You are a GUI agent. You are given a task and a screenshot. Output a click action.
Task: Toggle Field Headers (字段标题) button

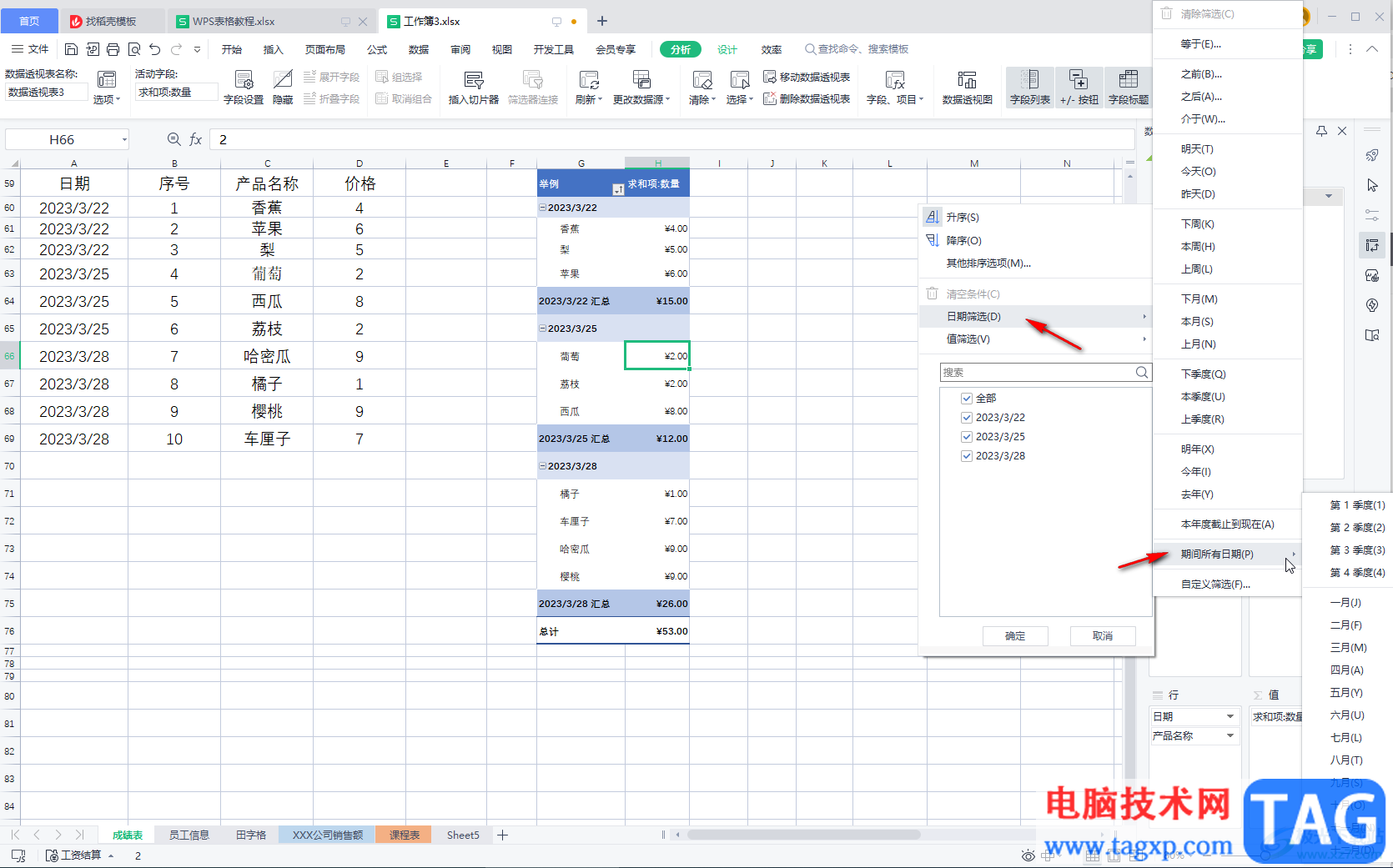click(x=1129, y=88)
